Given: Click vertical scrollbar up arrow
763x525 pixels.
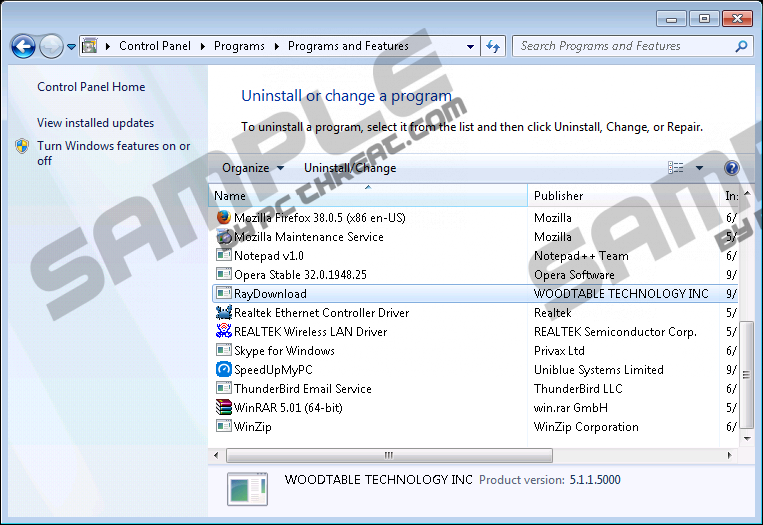Looking at the screenshot, I should [x=747, y=194].
